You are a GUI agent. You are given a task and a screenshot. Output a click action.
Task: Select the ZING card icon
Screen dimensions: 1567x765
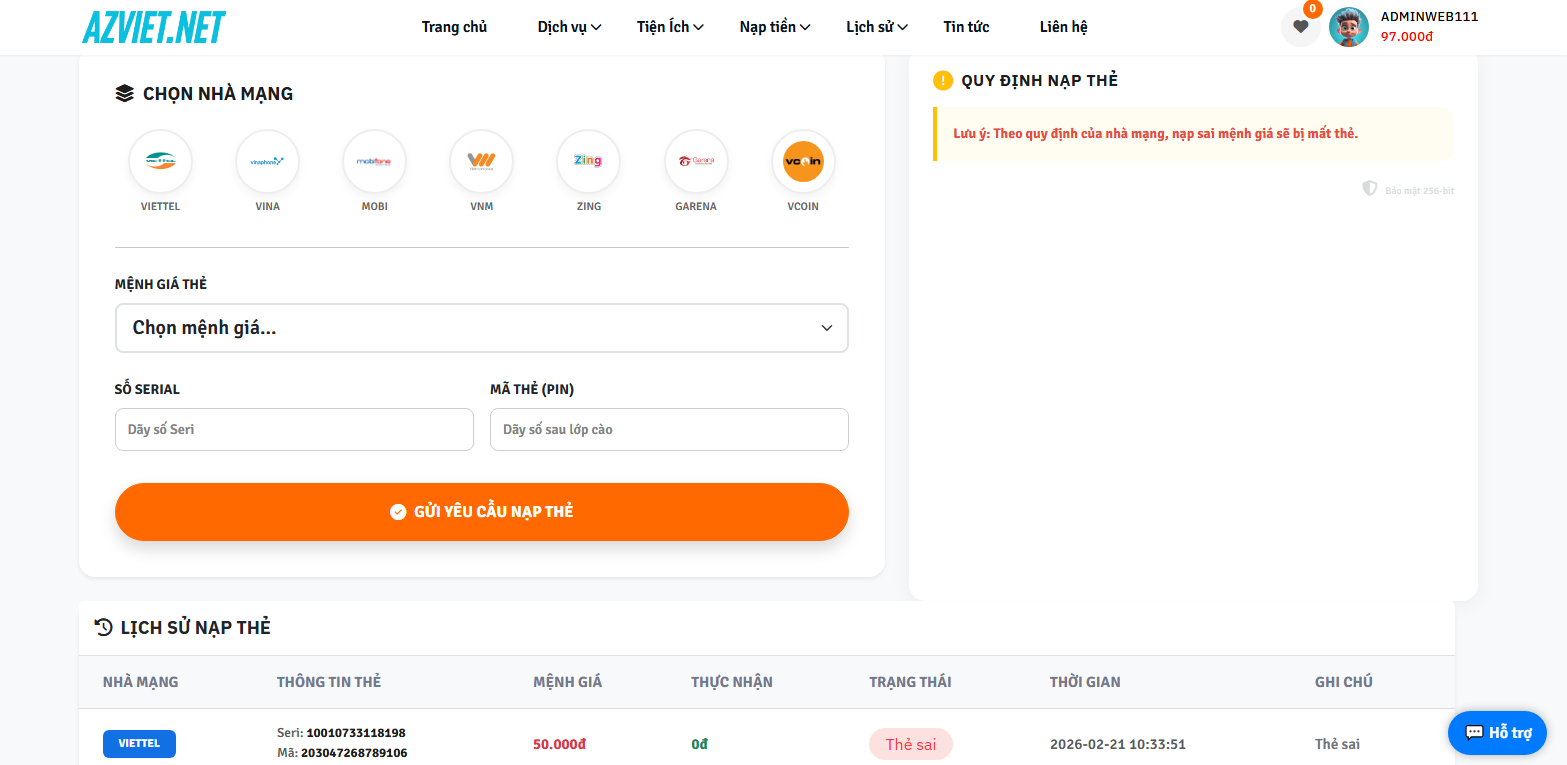point(588,161)
